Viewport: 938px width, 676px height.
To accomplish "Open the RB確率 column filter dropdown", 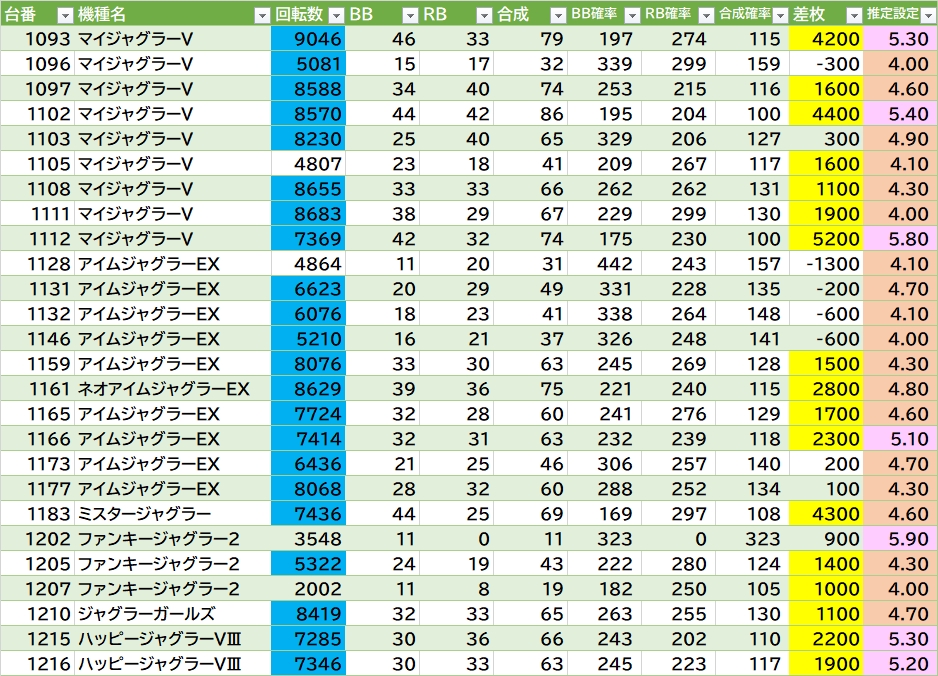I will 706,16.
